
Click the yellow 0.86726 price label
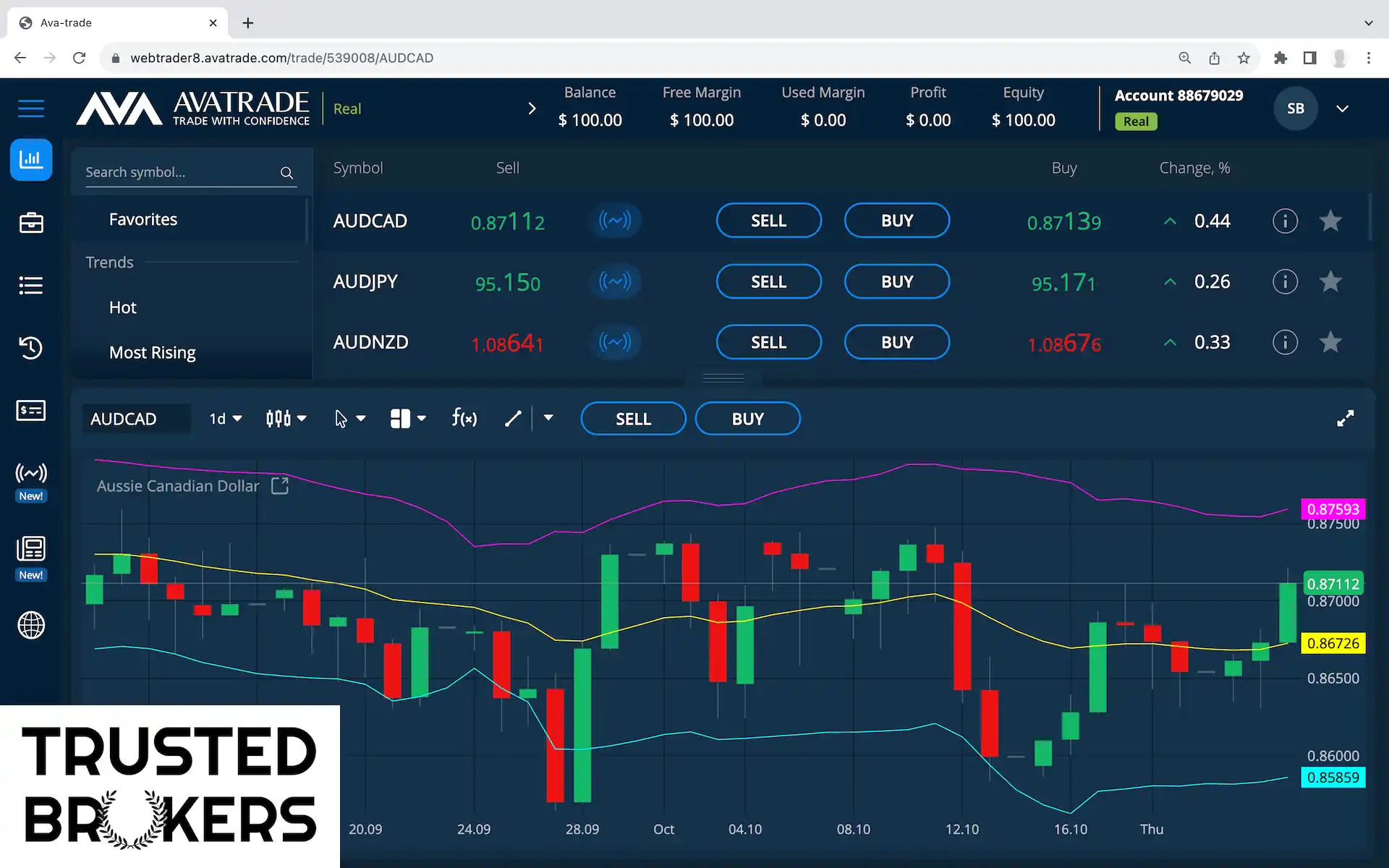[x=1333, y=643]
